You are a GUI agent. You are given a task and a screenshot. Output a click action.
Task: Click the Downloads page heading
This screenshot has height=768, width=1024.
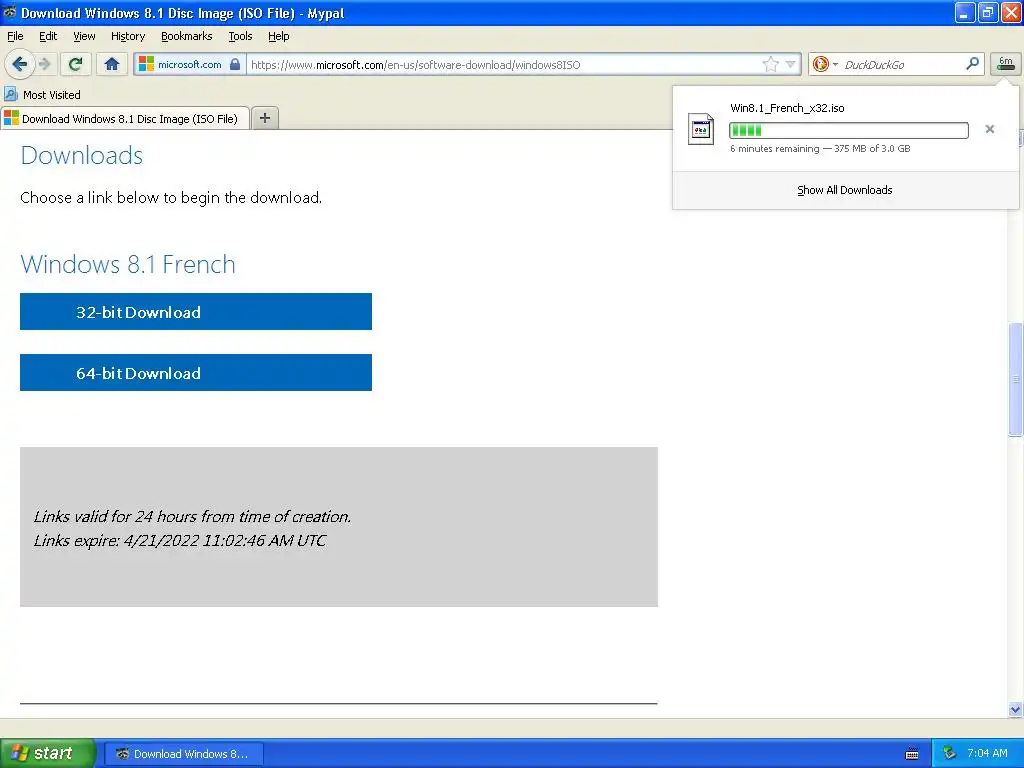click(x=82, y=155)
